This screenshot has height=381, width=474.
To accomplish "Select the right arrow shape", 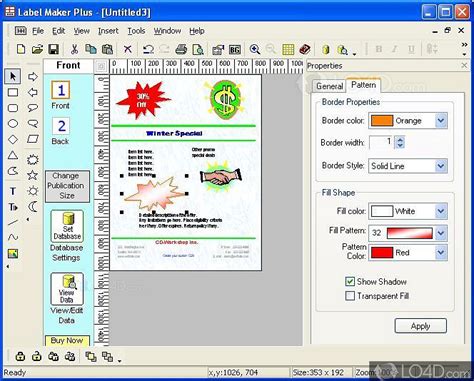I will tap(33, 77).
